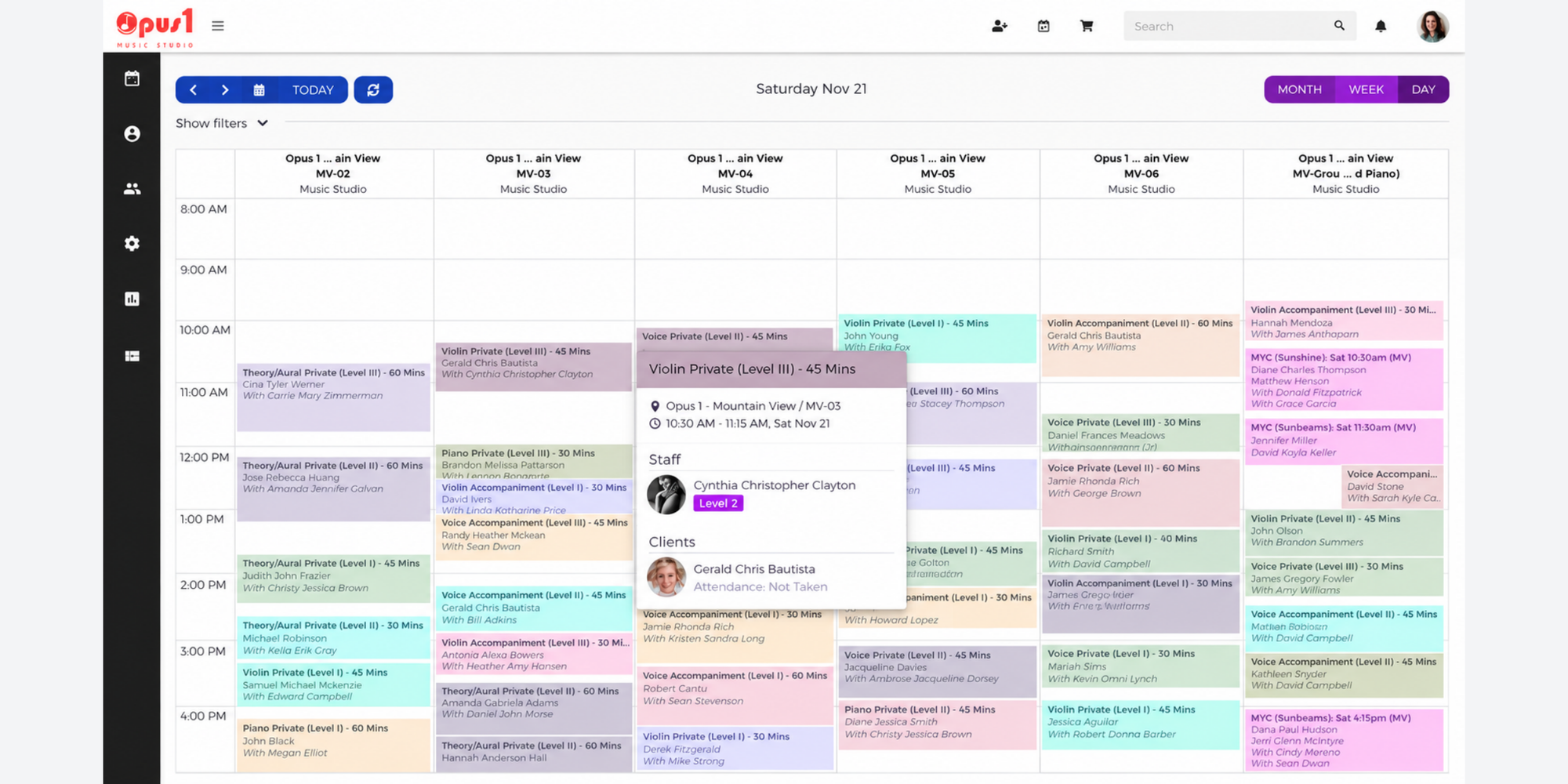This screenshot has height=784, width=1568.
Task: Click the Cynthia Christopher Clayton staff photo
Action: click(x=666, y=495)
